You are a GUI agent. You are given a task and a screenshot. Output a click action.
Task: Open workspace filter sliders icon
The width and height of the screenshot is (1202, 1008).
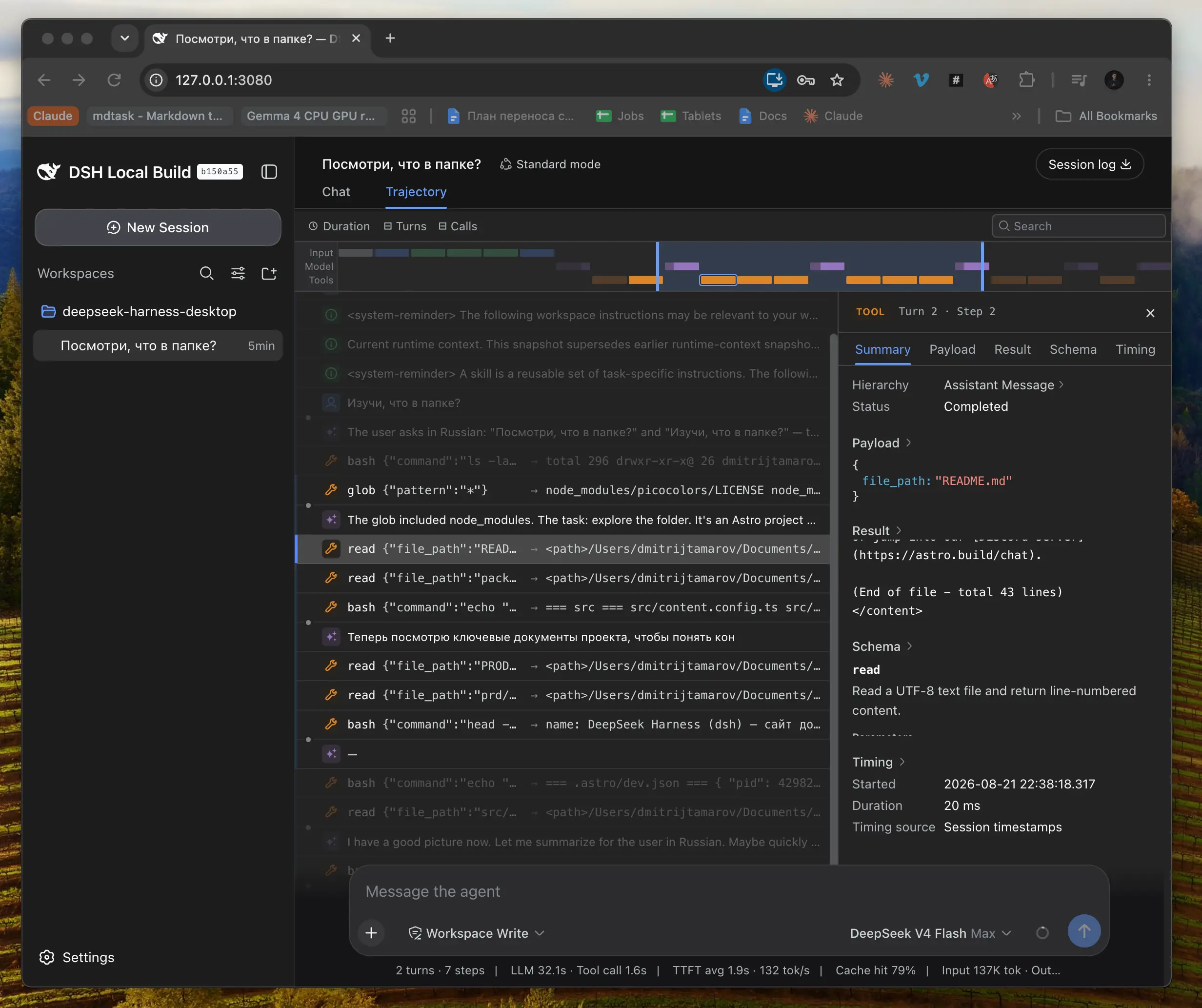click(238, 274)
